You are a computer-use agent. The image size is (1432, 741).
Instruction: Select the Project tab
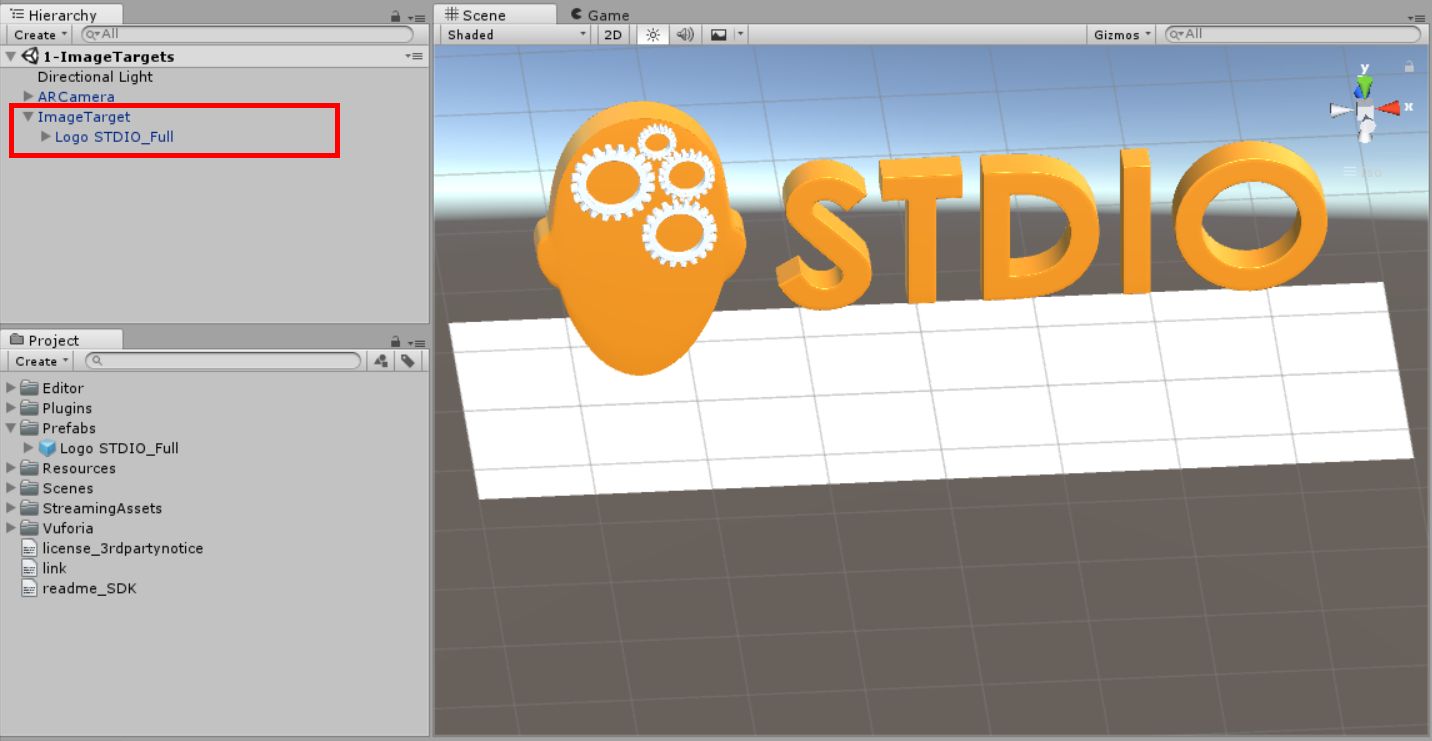[62, 340]
